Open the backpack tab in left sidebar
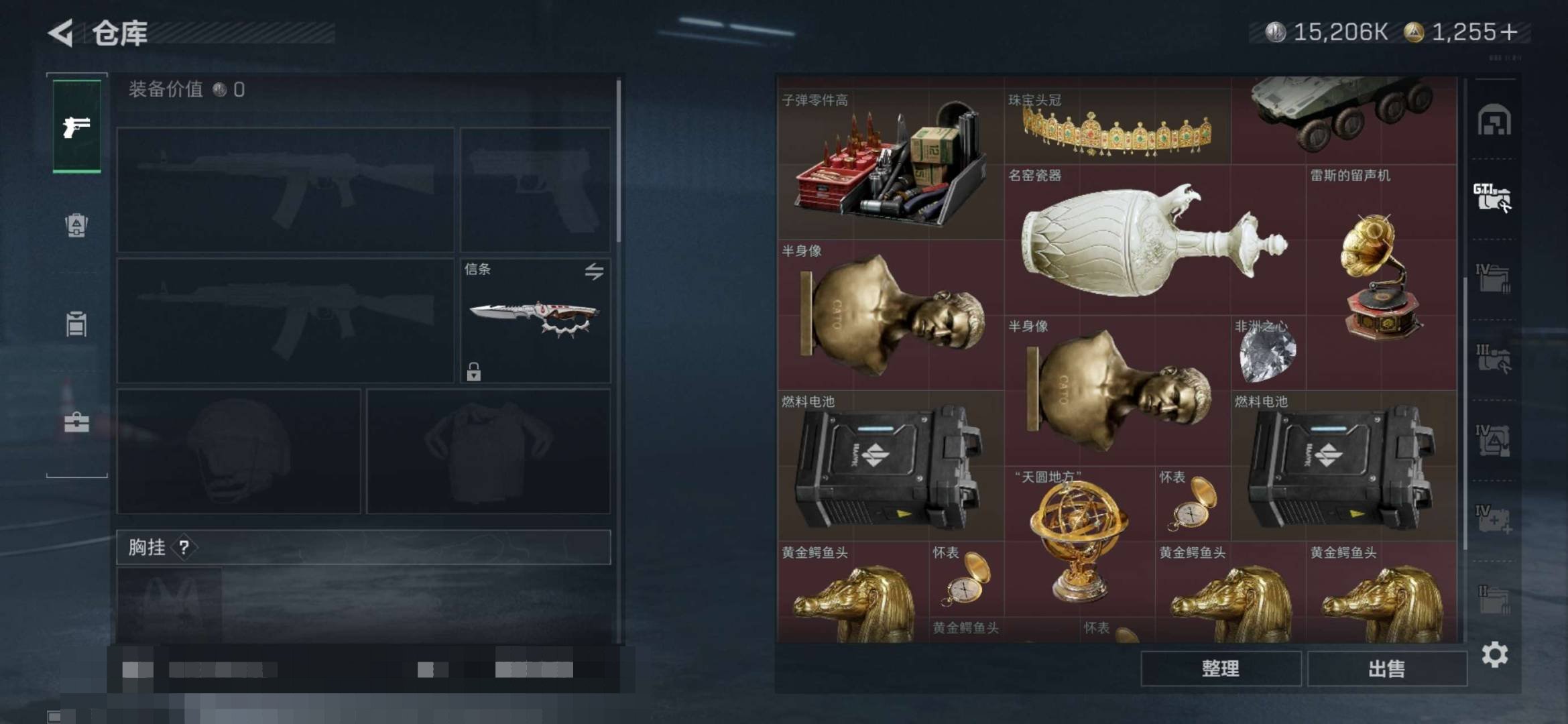This screenshot has height=724, width=1568. pyautogui.click(x=76, y=225)
